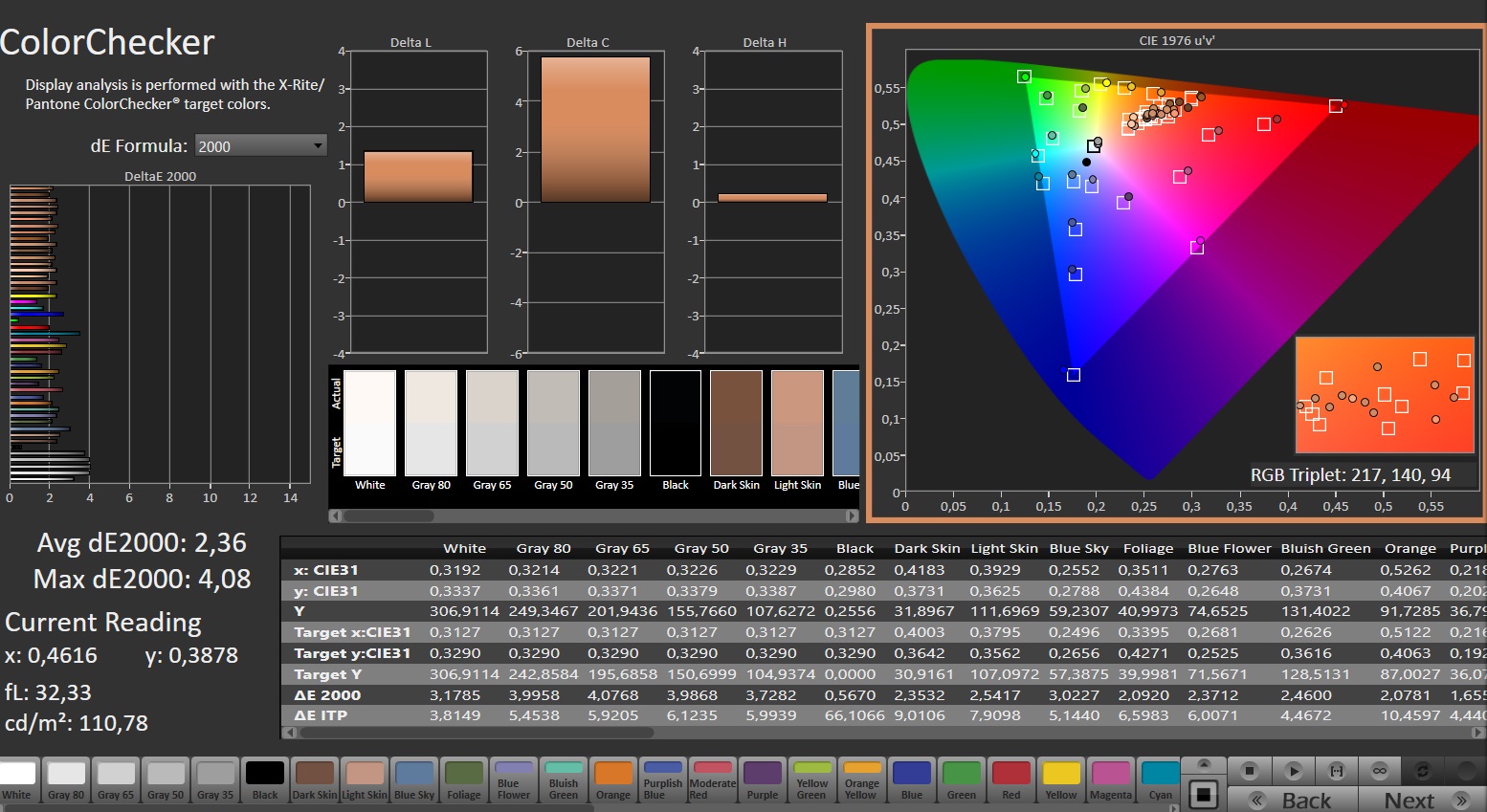1487x812 pixels.
Task: Click the 'Bluish Green' column header in data table
Action: point(1325,549)
